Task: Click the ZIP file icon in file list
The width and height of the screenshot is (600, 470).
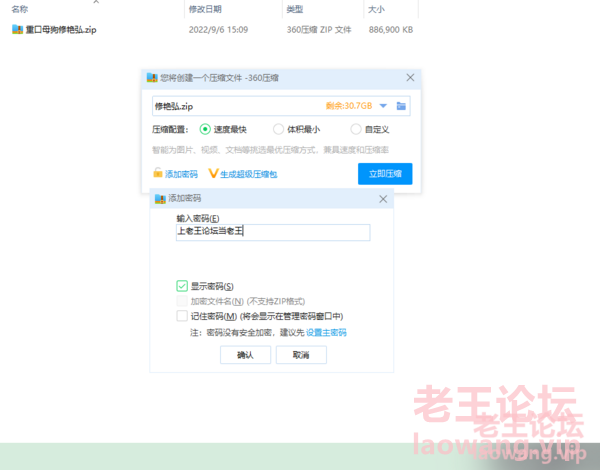Action: (x=17, y=29)
